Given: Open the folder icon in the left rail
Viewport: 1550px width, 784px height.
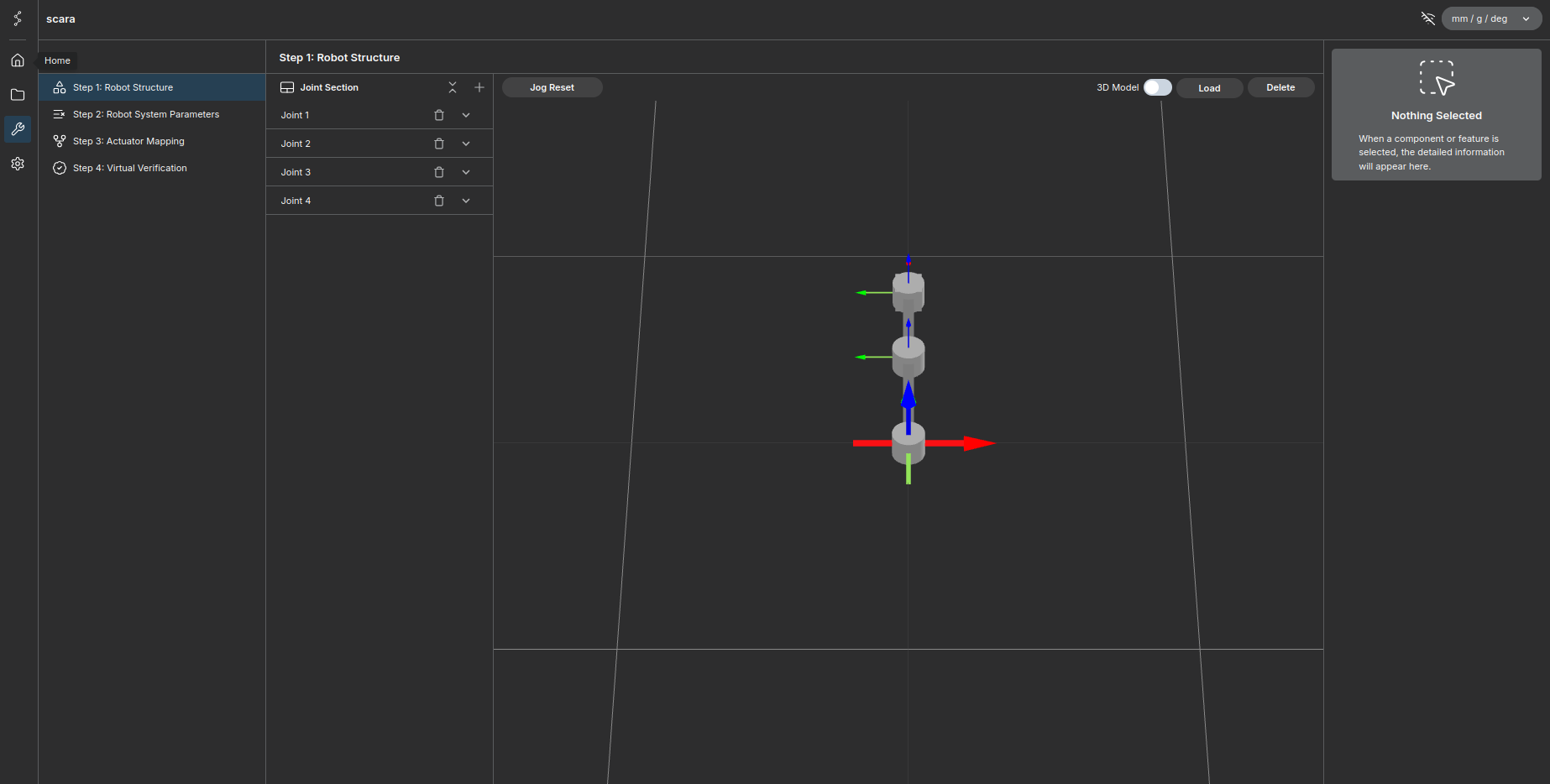Looking at the screenshot, I should [x=18, y=95].
